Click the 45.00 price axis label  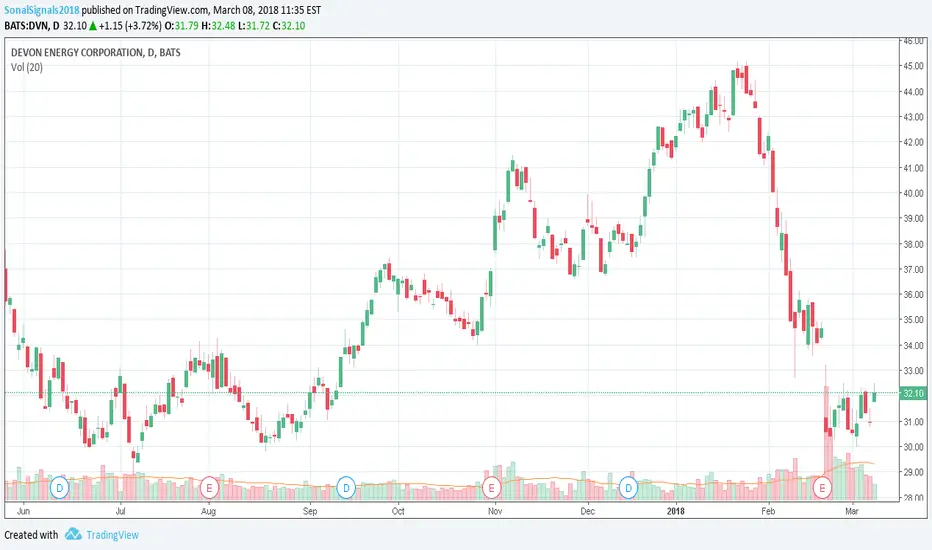(914, 66)
